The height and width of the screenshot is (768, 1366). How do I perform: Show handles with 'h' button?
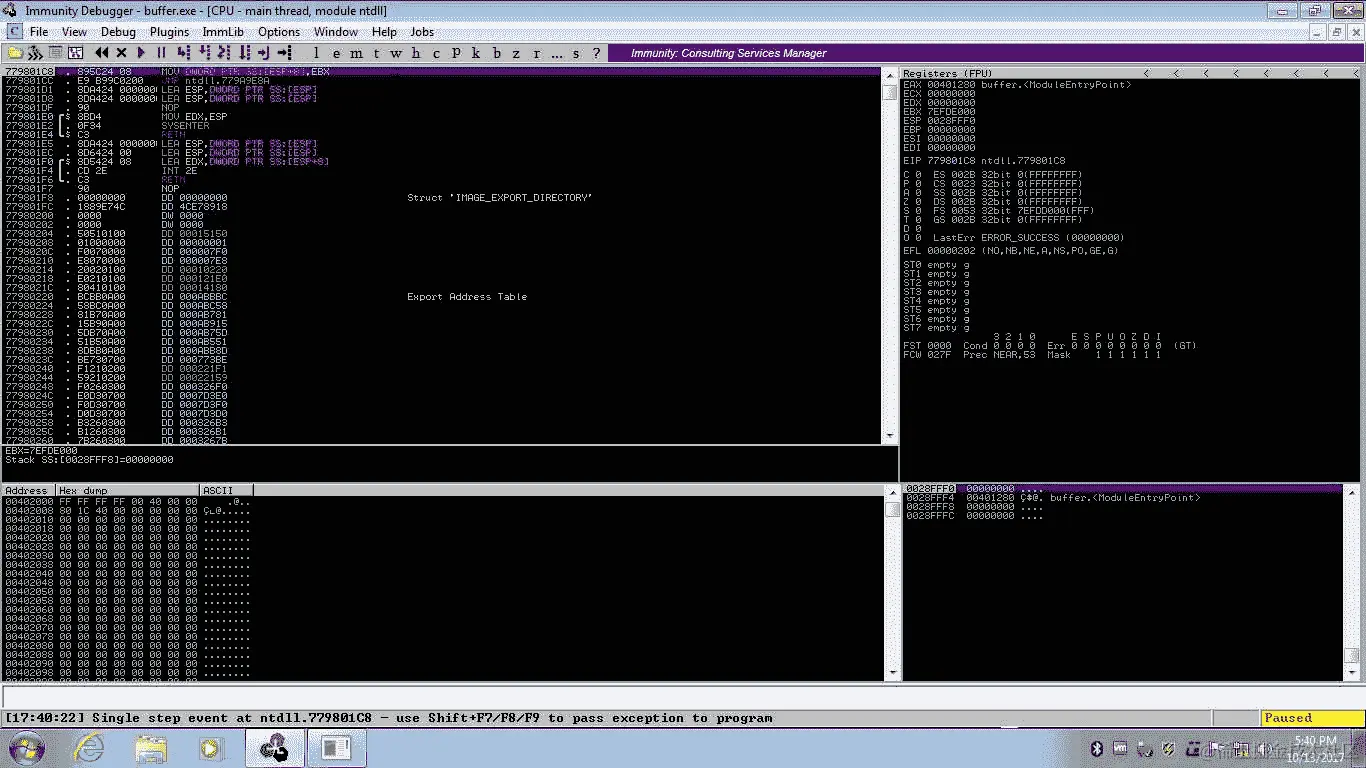[416, 53]
